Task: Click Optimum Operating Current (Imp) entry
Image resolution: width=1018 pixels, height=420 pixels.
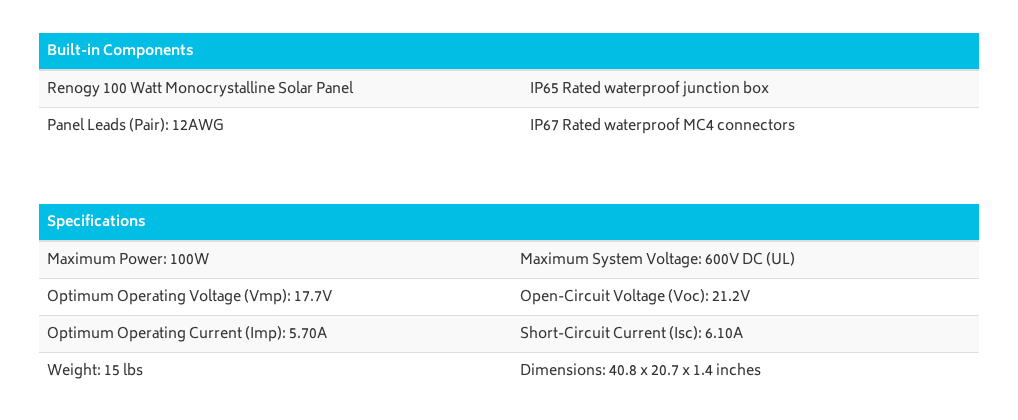Action: (x=187, y=334)
